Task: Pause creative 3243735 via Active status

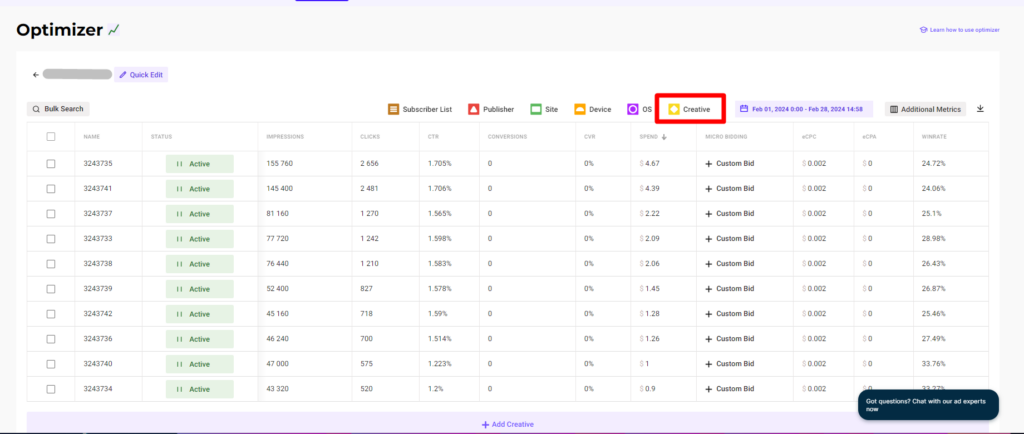Action: pyautogui.click(x=199, y=164)
